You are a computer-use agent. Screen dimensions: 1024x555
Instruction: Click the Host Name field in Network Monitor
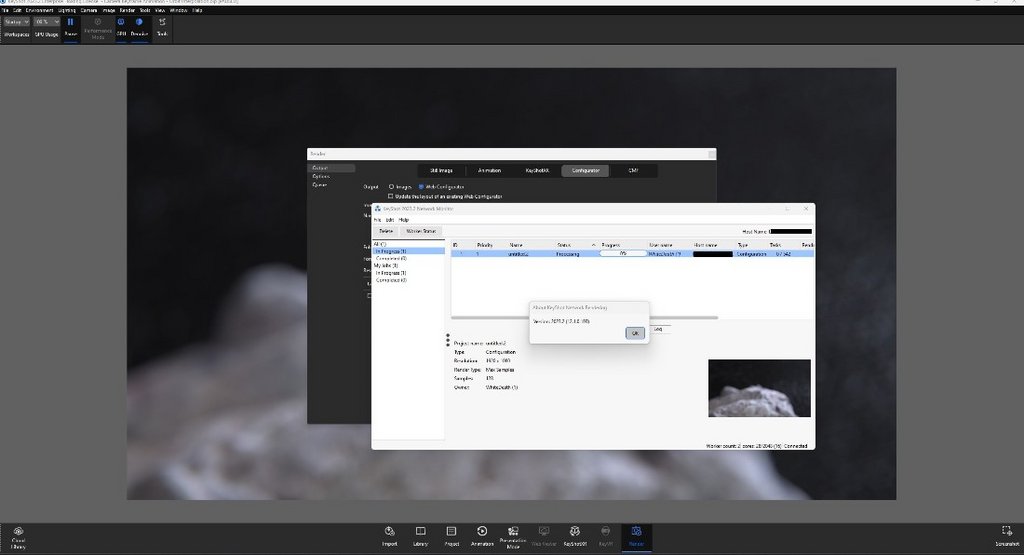pos(791,231)
